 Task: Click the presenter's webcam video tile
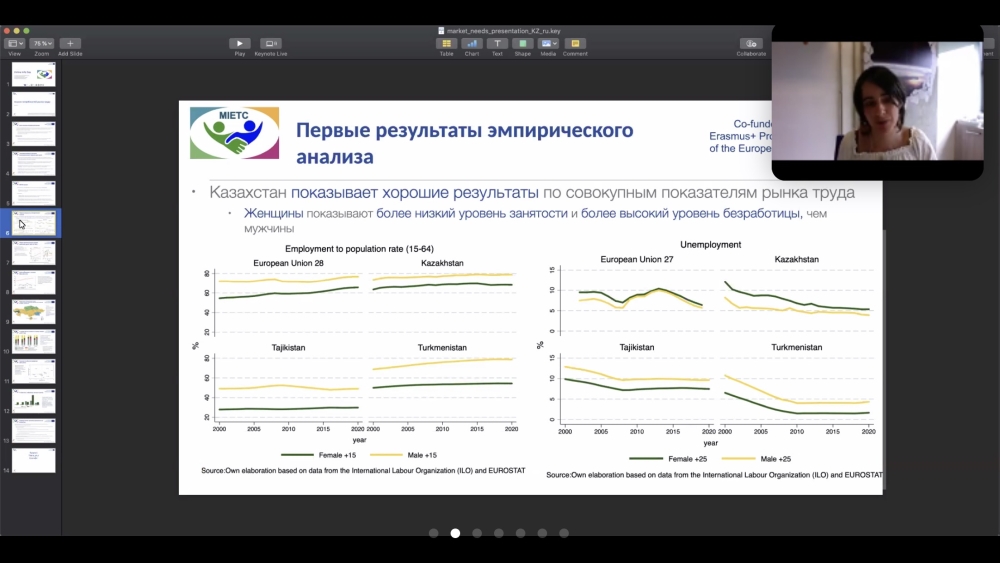click(x=877, y=103)
